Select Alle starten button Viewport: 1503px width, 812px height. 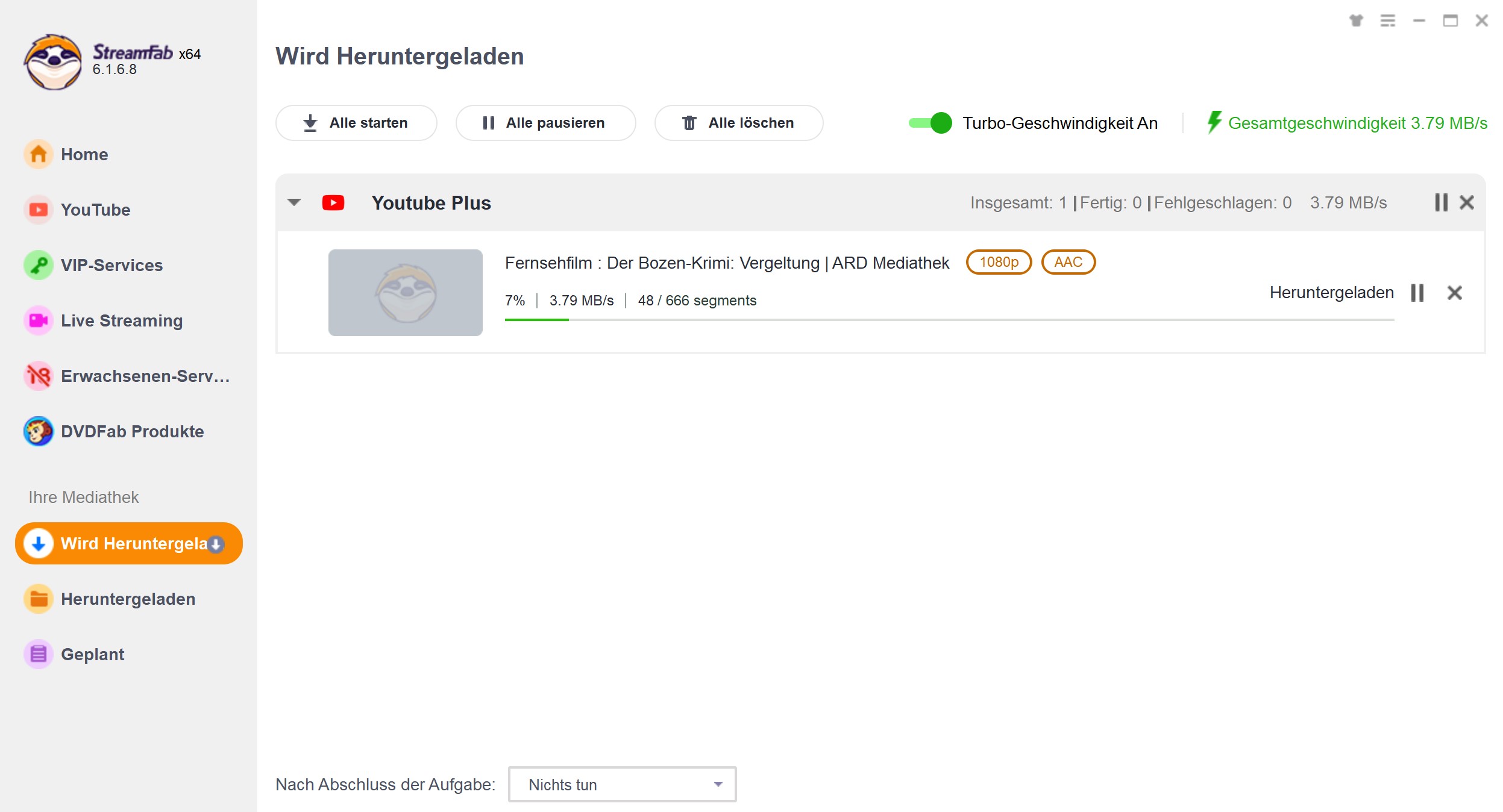tap(356, 122)
